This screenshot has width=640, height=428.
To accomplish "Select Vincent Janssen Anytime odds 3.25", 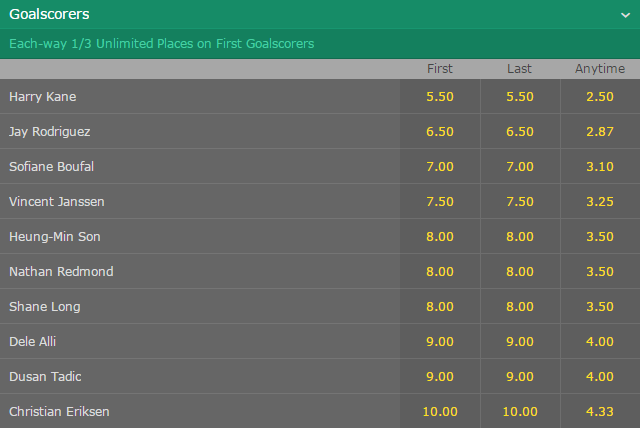I will (600, 202).
